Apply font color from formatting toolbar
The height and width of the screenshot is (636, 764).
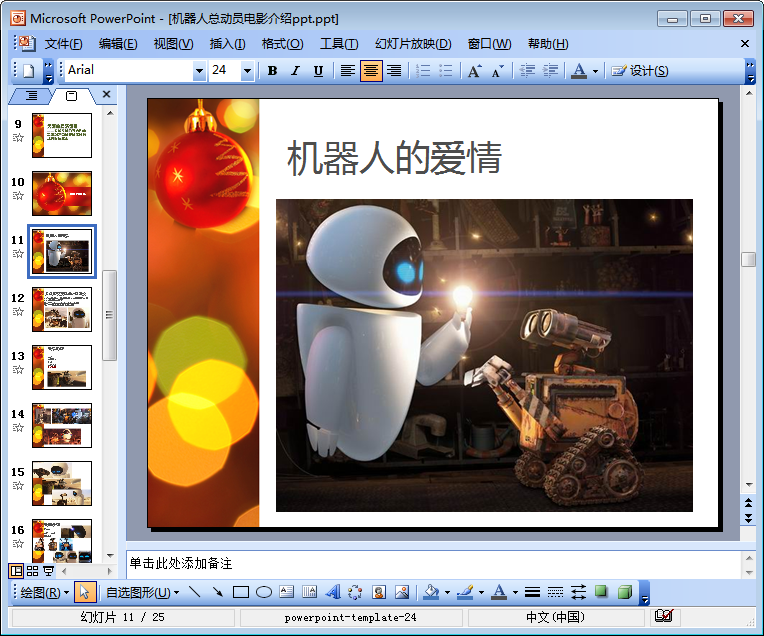tap(579, 71)
